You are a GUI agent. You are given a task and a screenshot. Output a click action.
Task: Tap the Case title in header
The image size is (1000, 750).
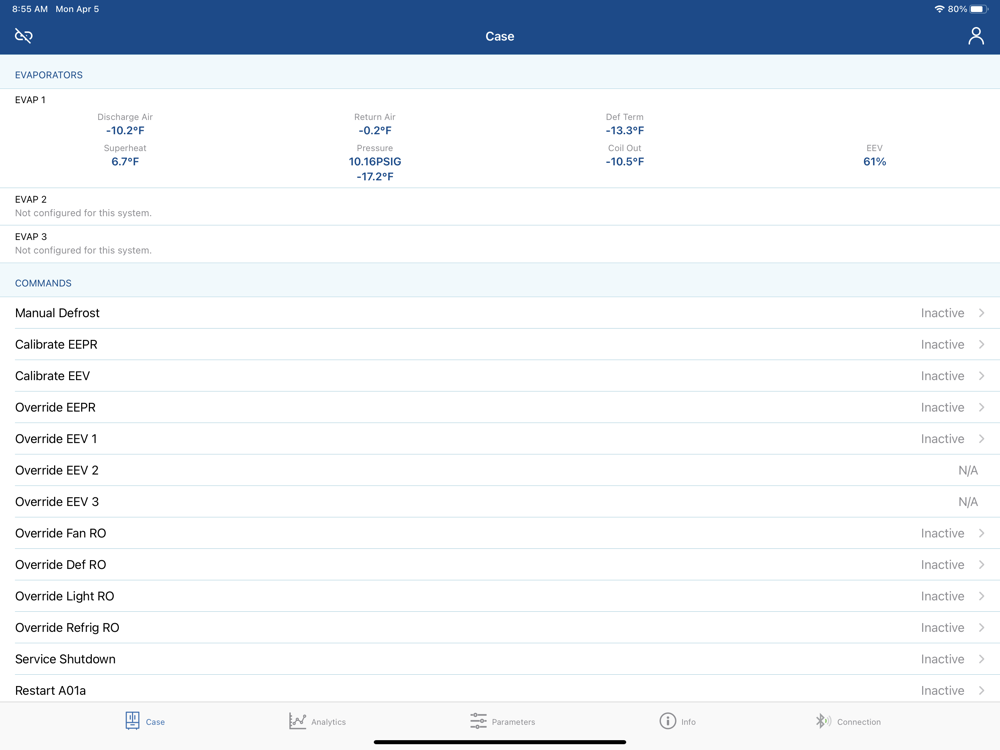pyautogui.click(x=499, y=36)
